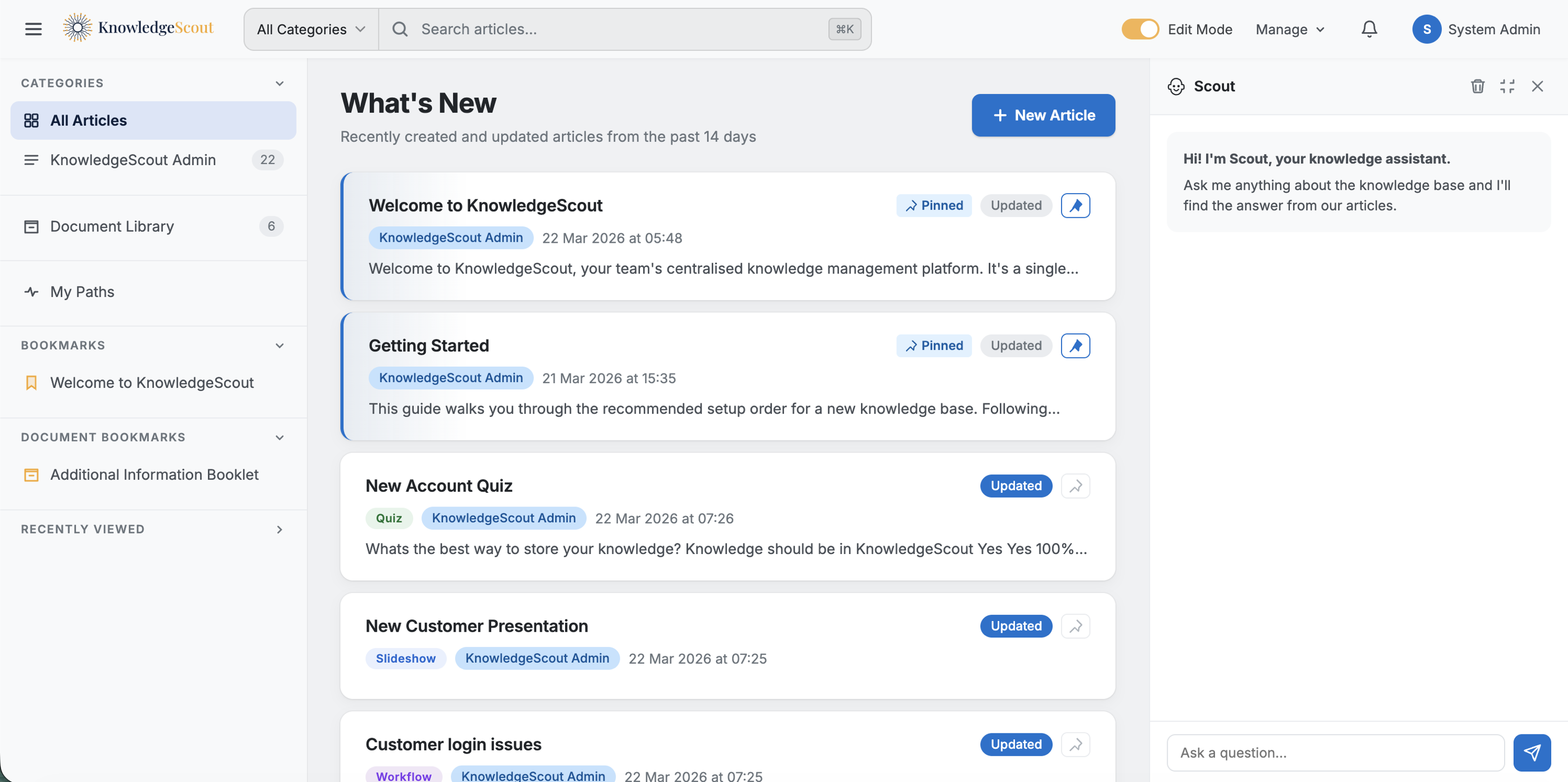
Task: Click the Ask a question input
Action: (x=1335, y=753)
